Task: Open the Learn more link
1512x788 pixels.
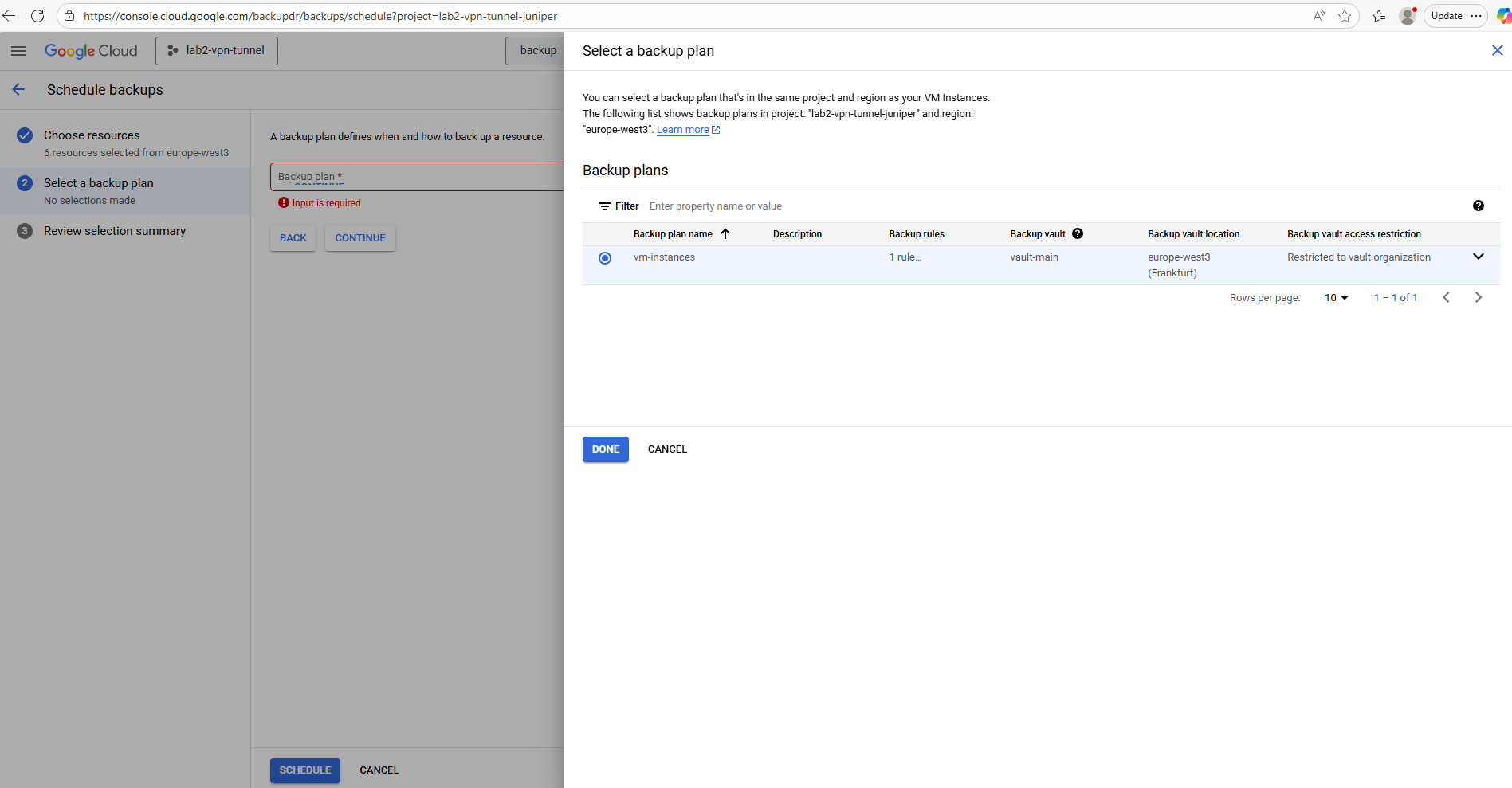Action: point(683,130)
